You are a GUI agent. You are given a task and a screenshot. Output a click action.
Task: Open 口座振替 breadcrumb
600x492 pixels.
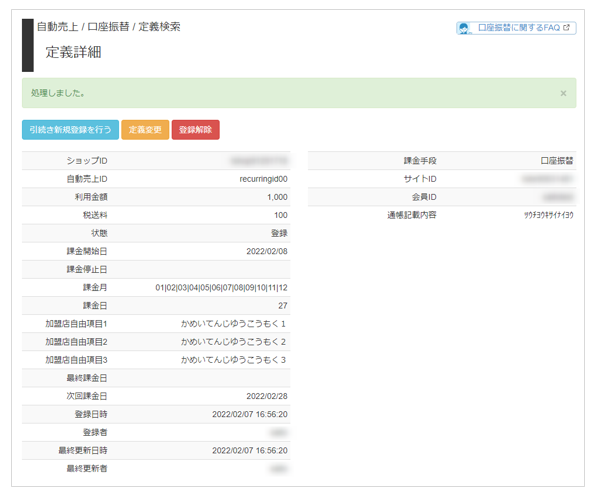pyautogui.click(x=108, y=27)
